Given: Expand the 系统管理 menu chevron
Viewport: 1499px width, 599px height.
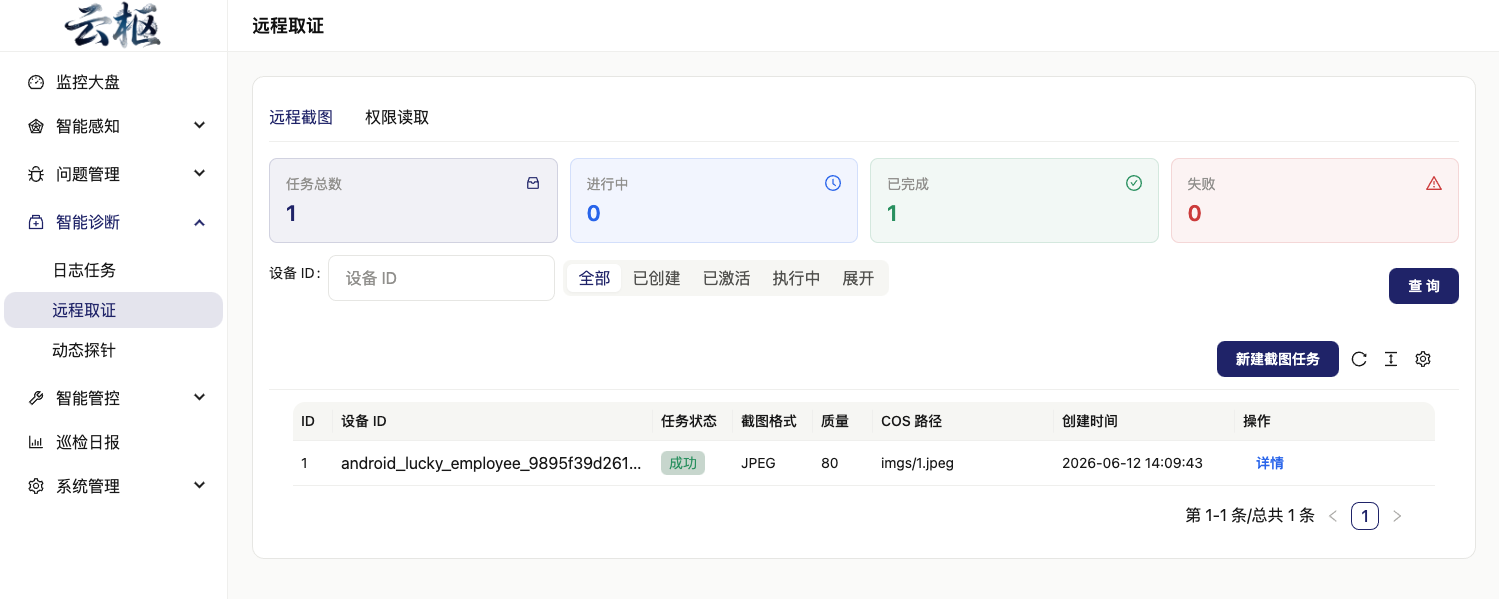Looking at the screenshot, I should [x=200, y=485].
